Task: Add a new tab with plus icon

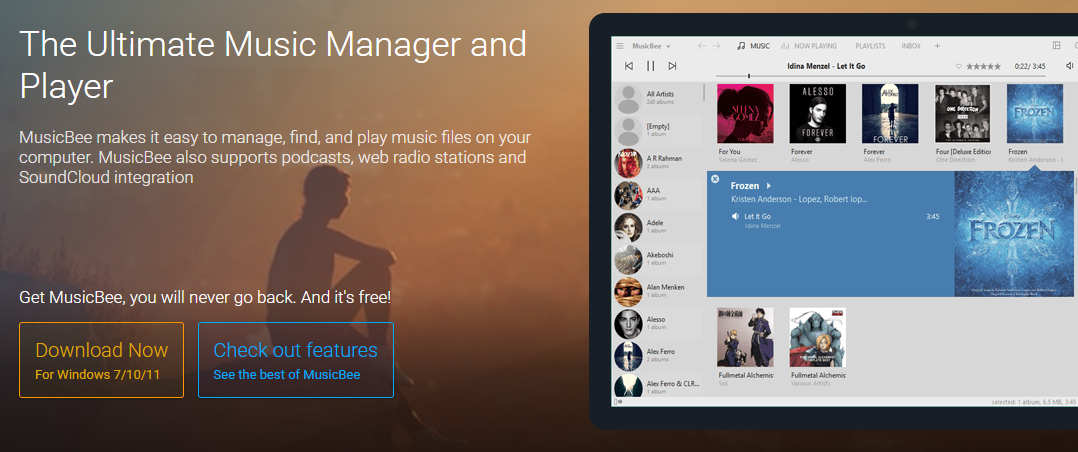Action: click(937, 46)
